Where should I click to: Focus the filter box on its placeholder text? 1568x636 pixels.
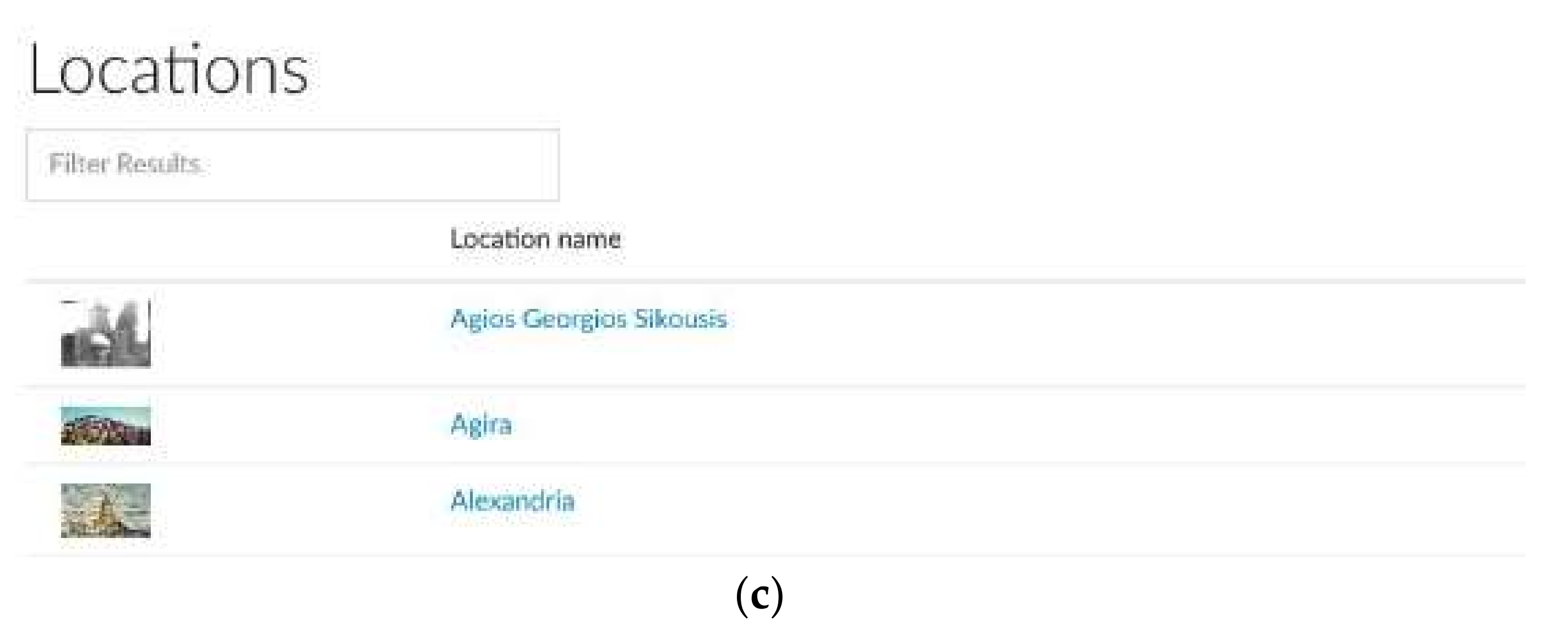click(x=125, y=164)
